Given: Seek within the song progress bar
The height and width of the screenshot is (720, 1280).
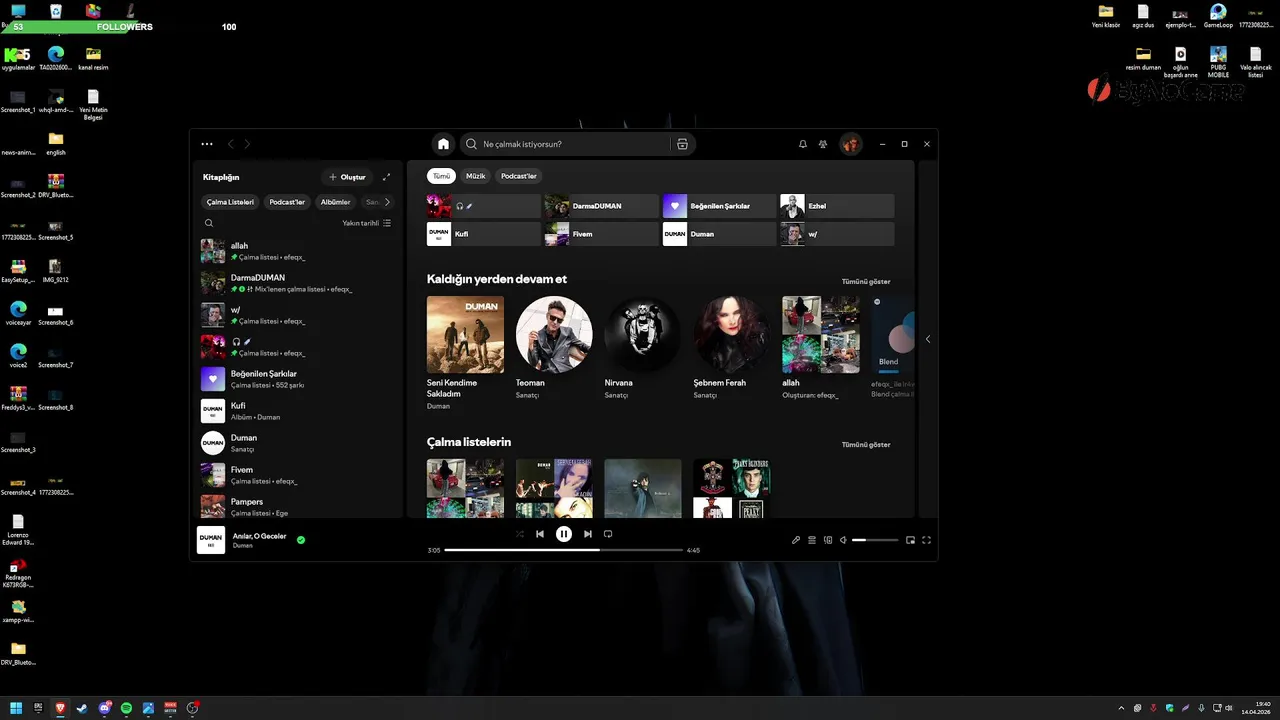Looking at the screenshot, I should [x=563, y=550].
